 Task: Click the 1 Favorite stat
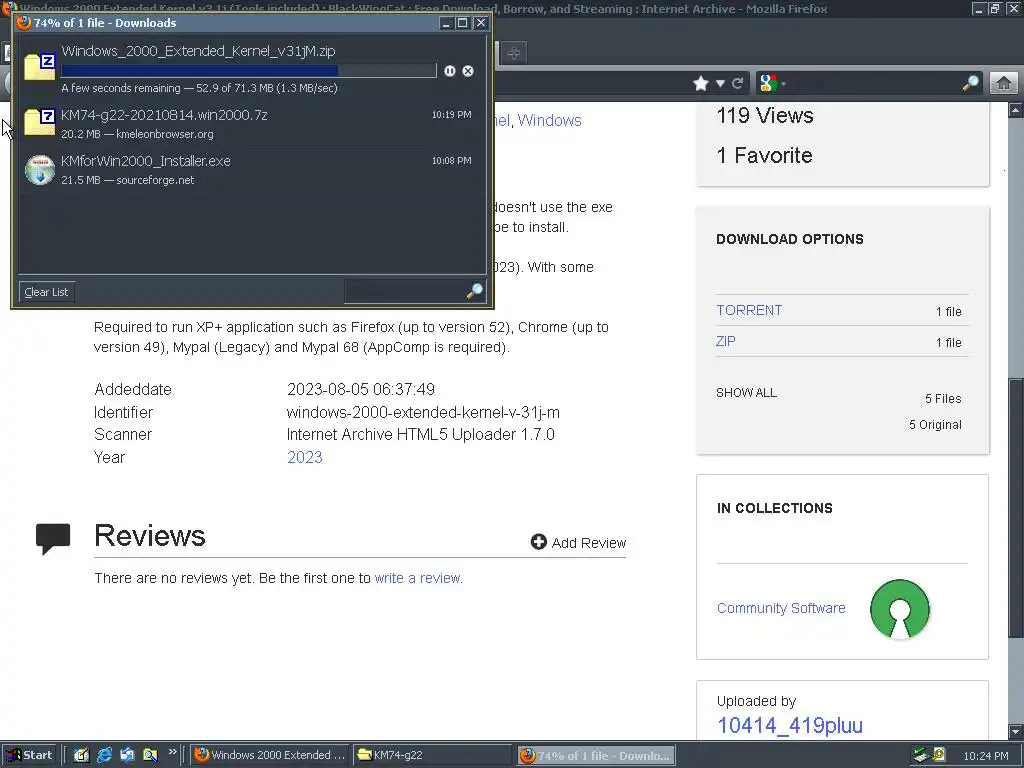[x=764, y=155]
